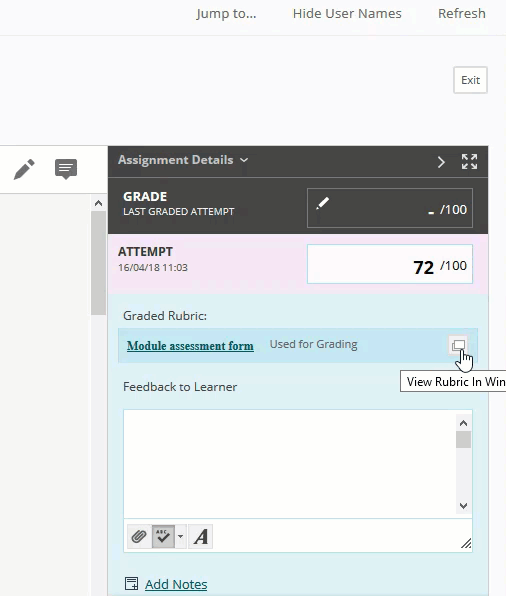Click Refresh in the top bar
This screenshot has width=506, height=596.
[x=462, y=14]
